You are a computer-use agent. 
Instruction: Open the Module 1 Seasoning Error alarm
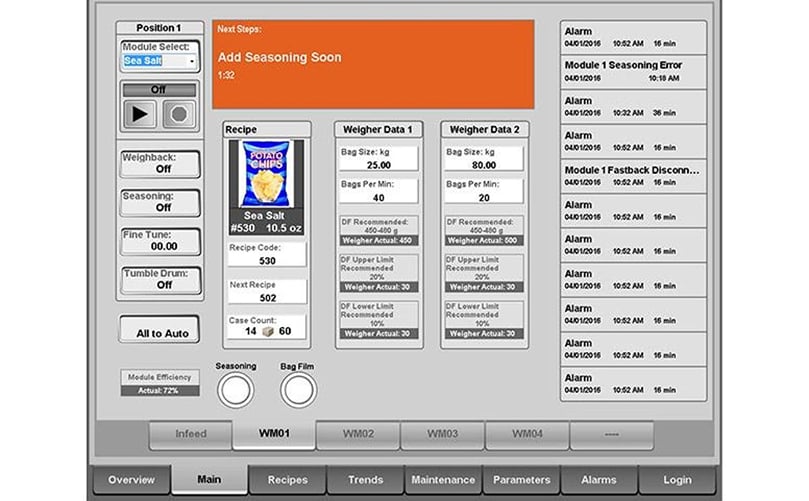633,72
